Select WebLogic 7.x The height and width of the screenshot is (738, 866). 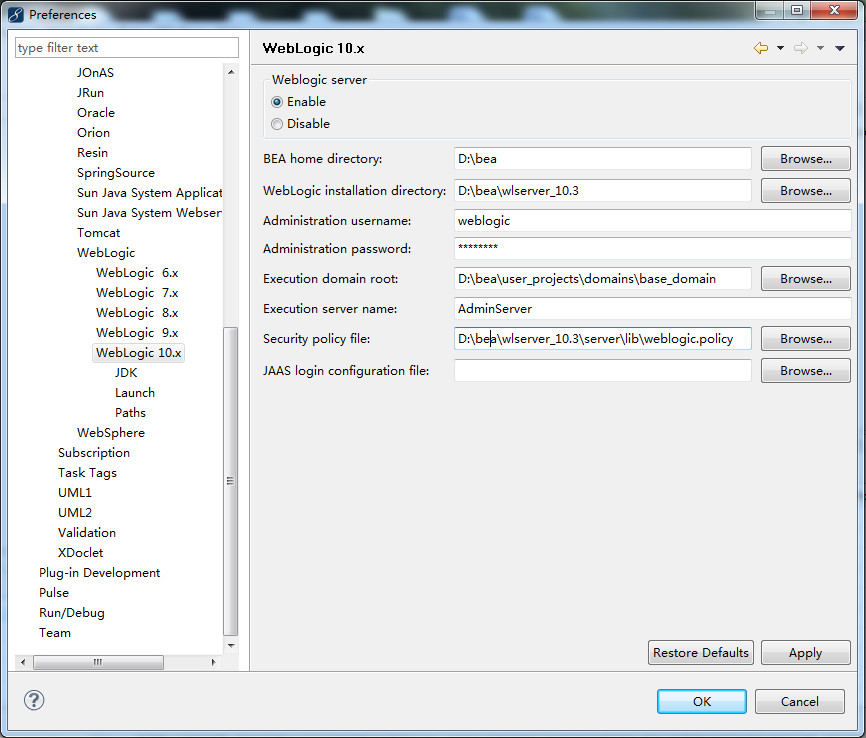(x=137, y=293)
